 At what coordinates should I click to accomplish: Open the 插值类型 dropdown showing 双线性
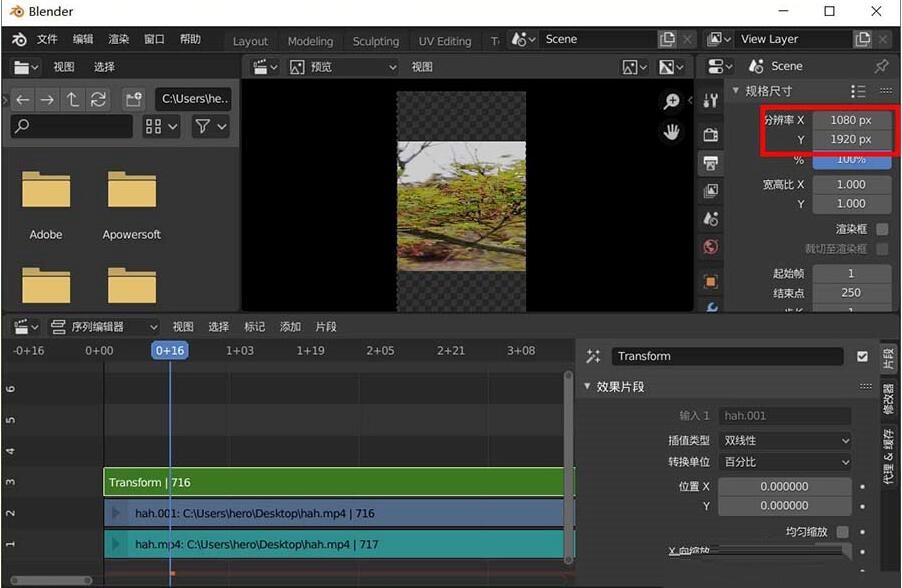point(785,440)
